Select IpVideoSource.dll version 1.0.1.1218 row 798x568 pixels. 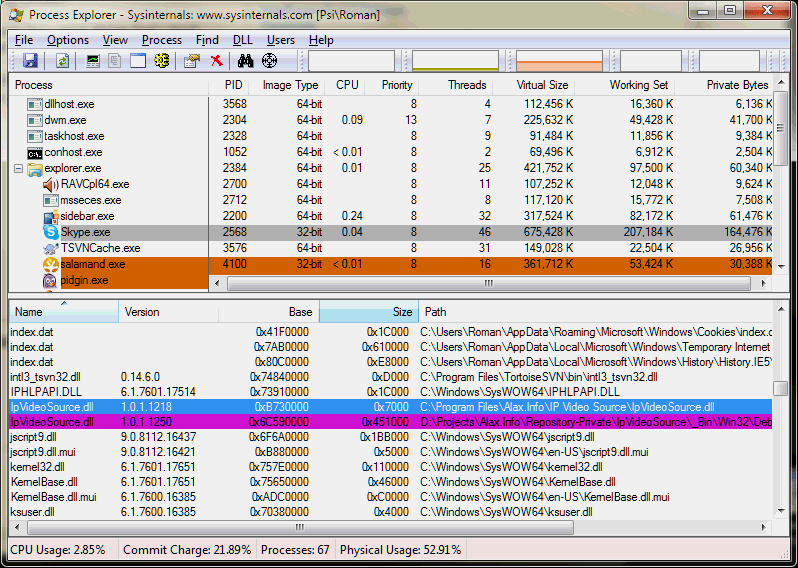(x=390, y=407)
